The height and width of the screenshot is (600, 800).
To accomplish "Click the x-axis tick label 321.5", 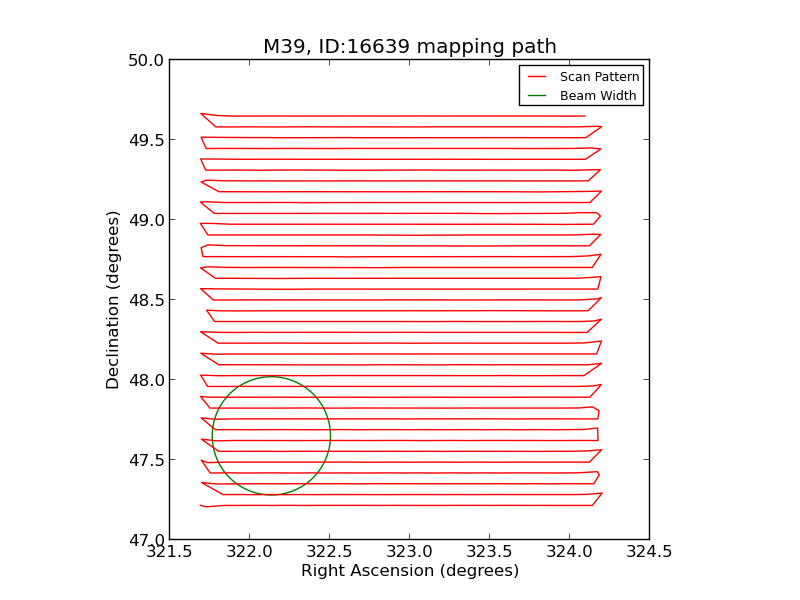I will tap(169, 552).
